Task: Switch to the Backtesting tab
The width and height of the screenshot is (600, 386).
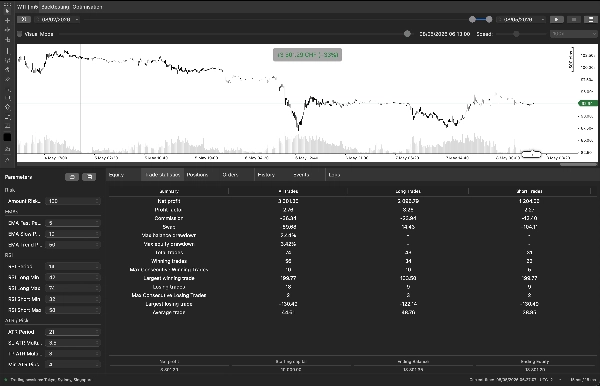Action: tap(55, 7)
